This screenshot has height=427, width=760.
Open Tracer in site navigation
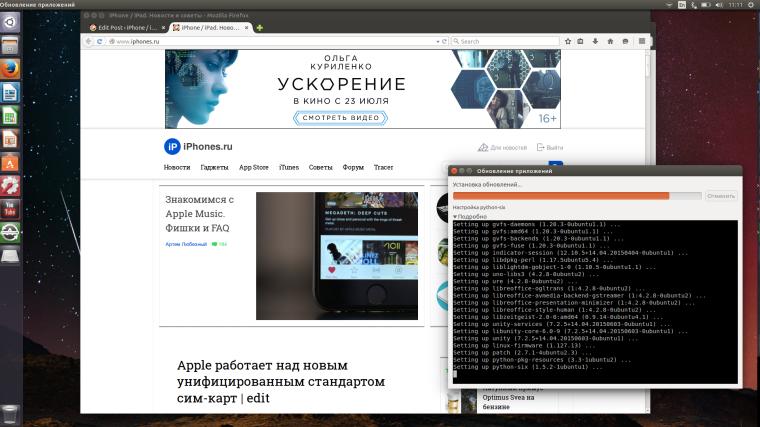click(x=383, y=167)
